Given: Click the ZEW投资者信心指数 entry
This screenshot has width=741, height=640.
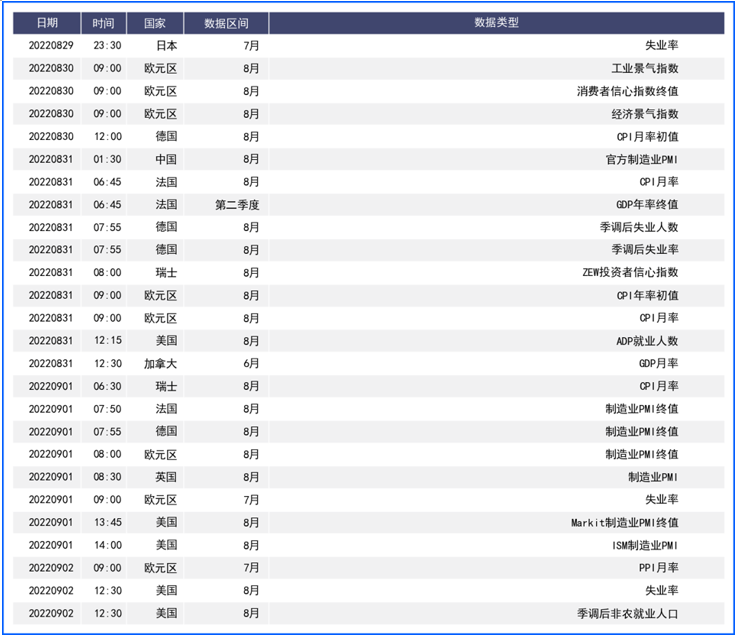Looking at the screenshot, I should tap(630, 273).
